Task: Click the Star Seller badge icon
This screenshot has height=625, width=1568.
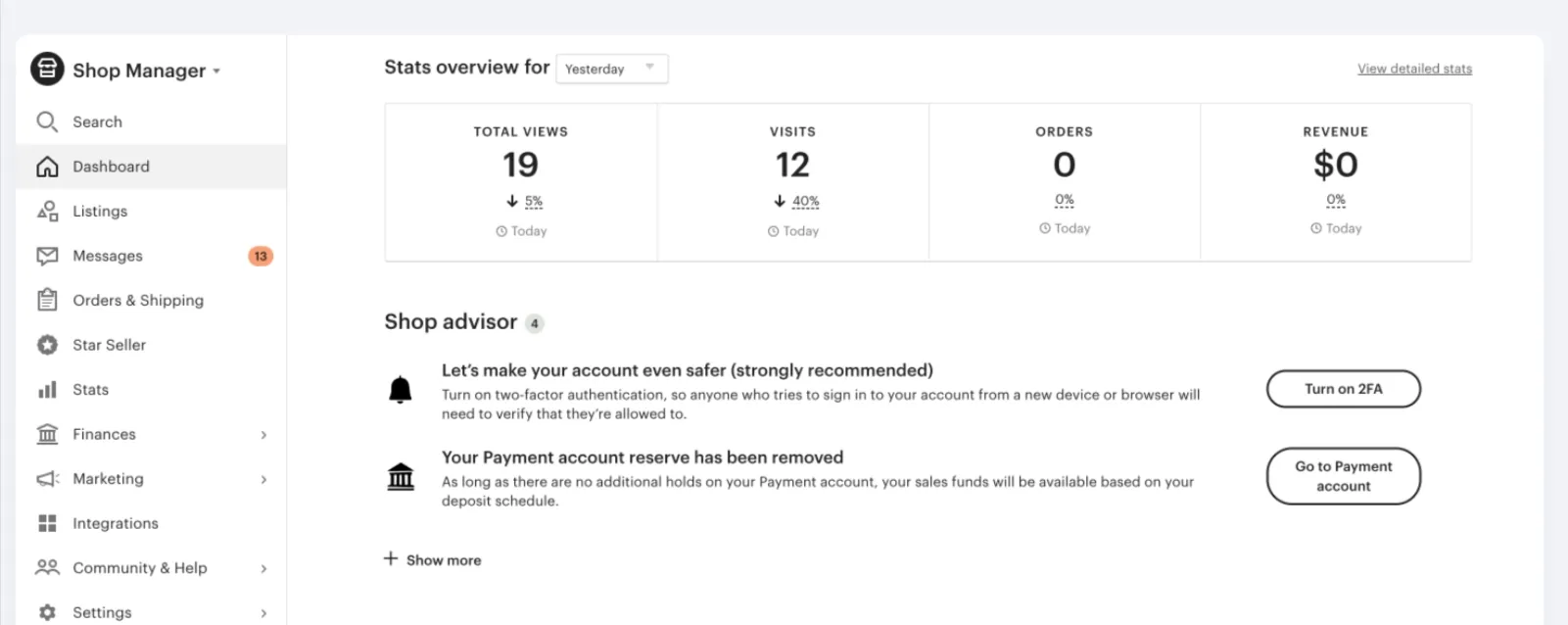Action: click(47, 345)
